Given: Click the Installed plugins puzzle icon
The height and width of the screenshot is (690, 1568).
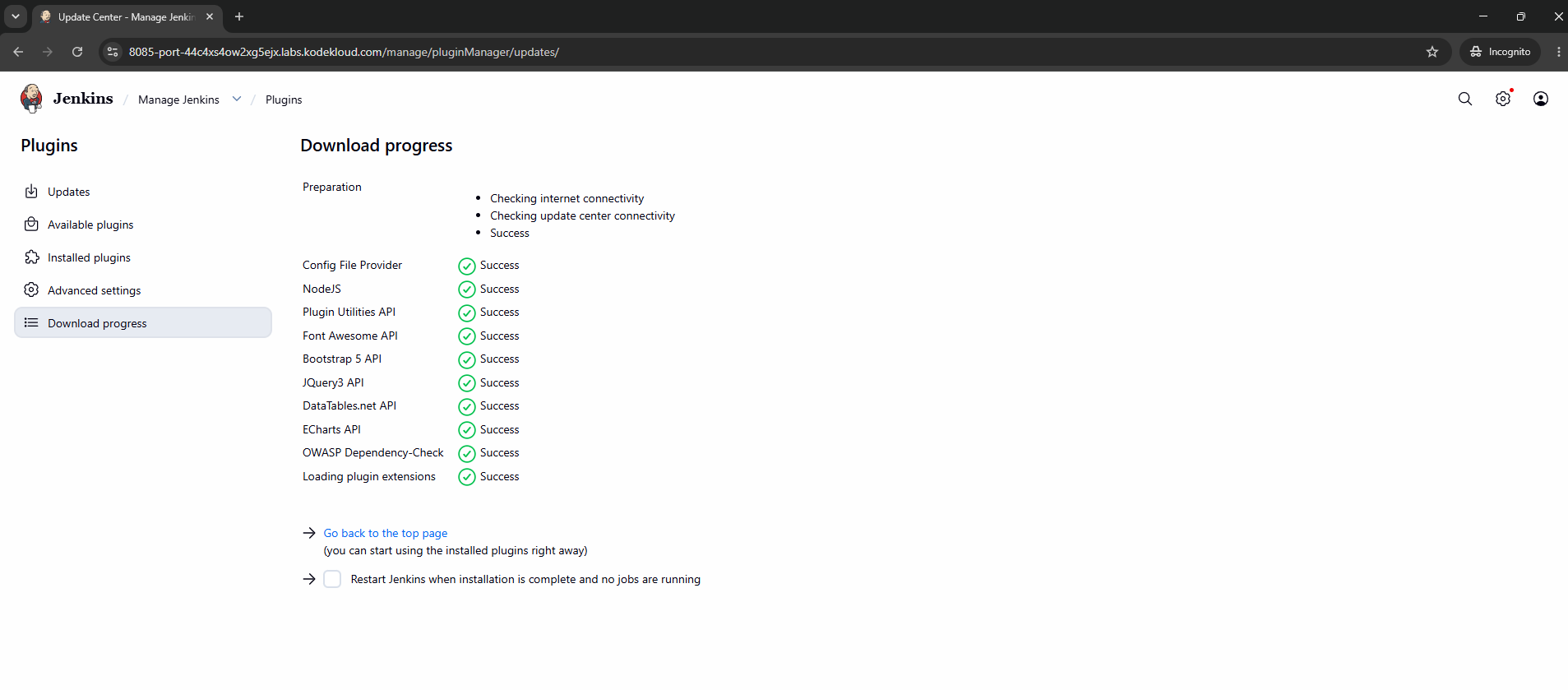Looking at the screenshot, I should click(31, 257).
